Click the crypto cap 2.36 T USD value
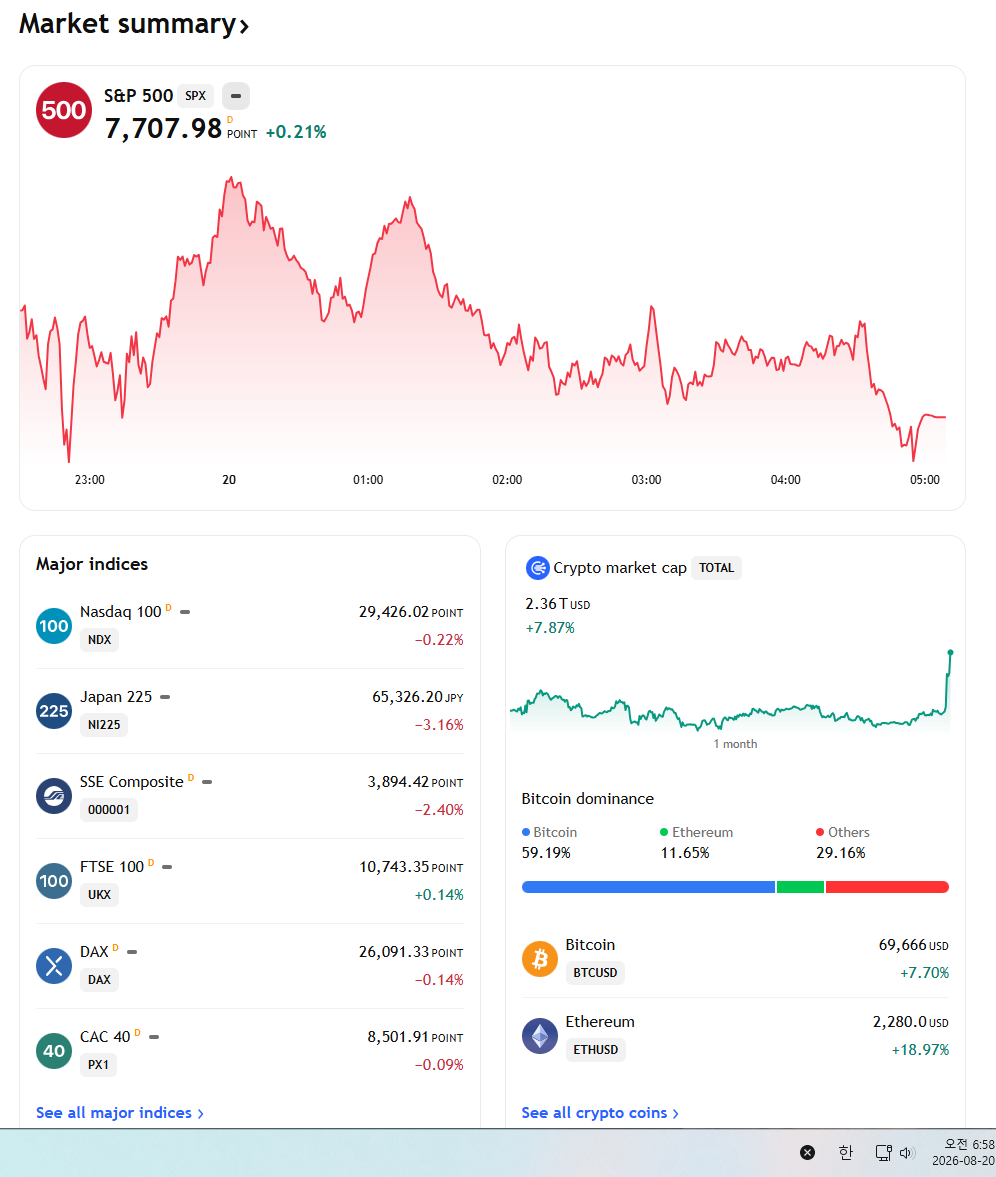996x1177 pixels. pyautogui.click(x=558, y=604)
